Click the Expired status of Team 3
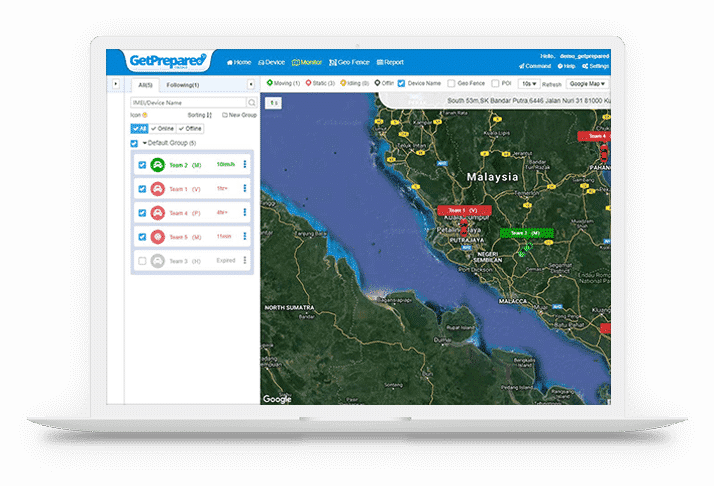This screenshot has height=486, width=714. pyautogui.click(x=226, y=261)
